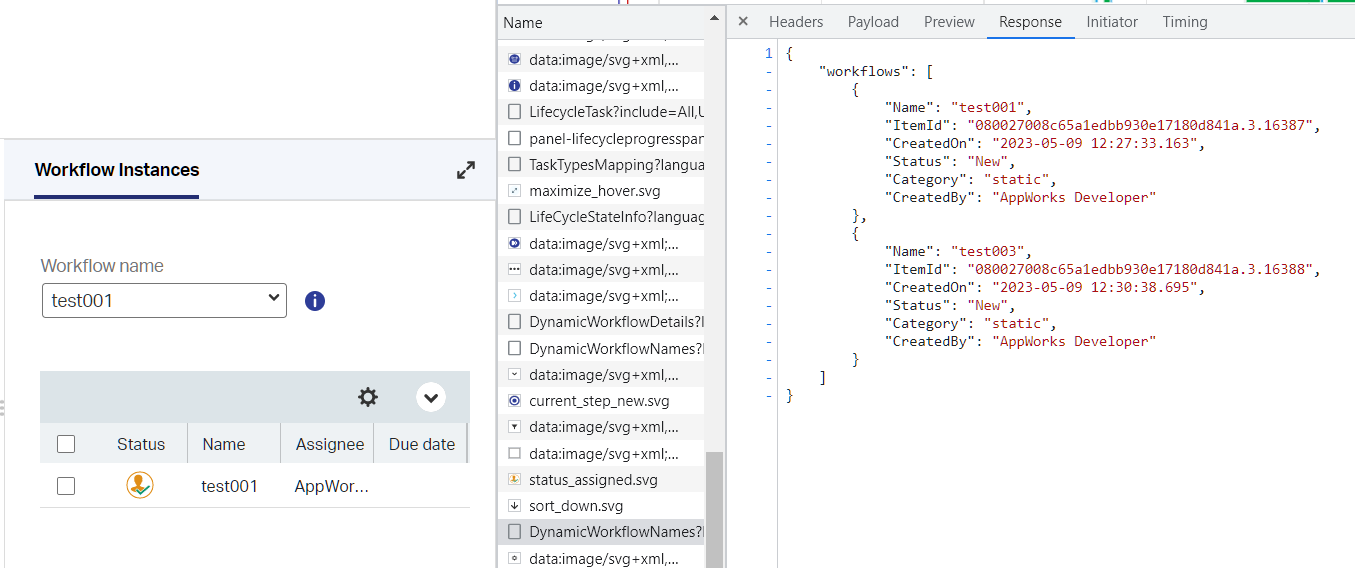Expand the round chevron-down button
This screenshot has height=568, width=1355.
(431, 397)
